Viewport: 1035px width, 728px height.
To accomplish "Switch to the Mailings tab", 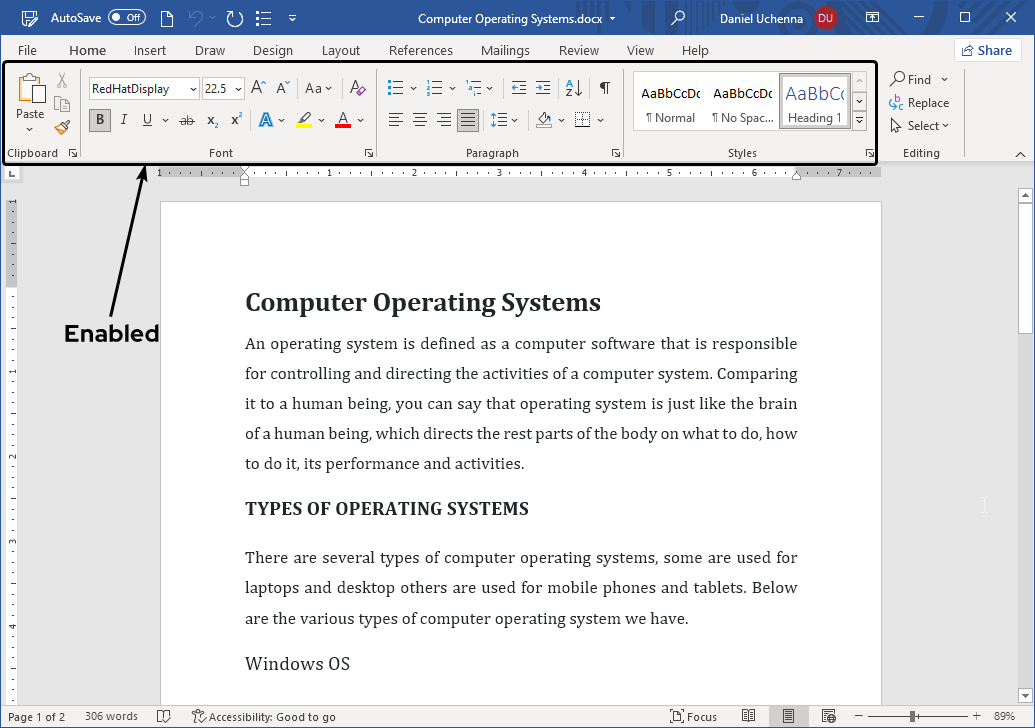I will click(505, 50).
